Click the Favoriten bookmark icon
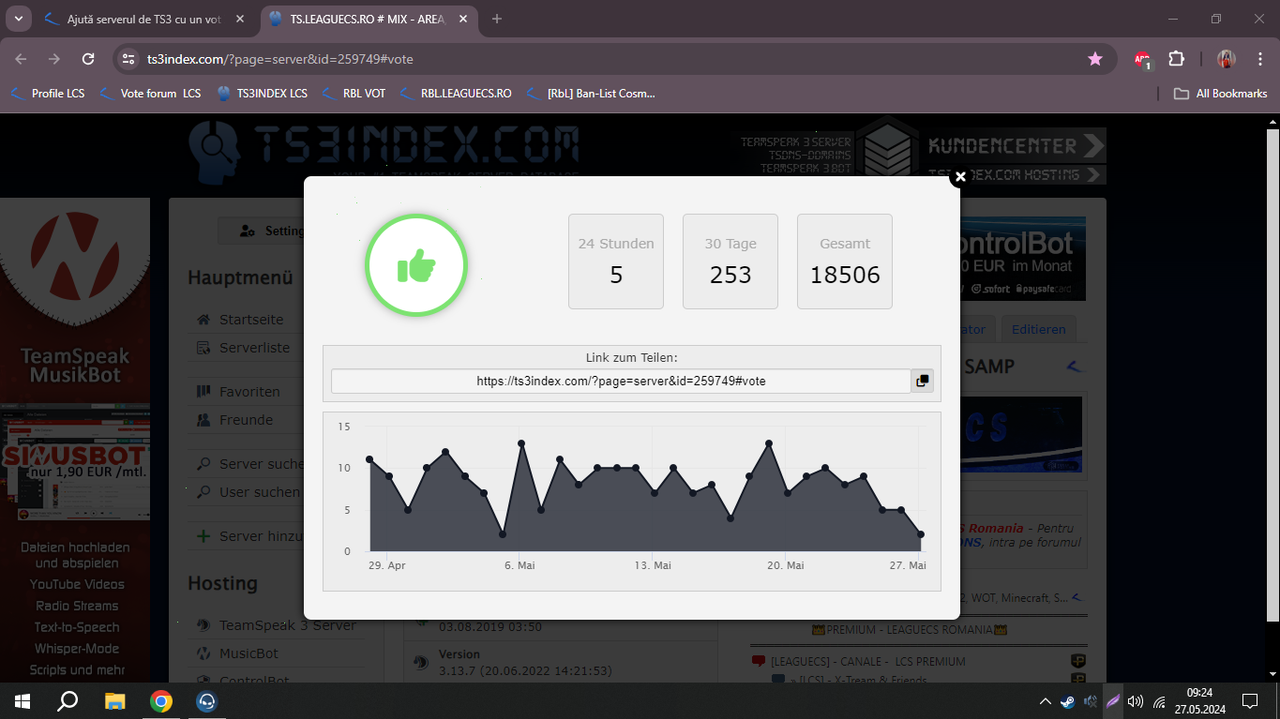Viewport: 1280px width, 719px height. [204, 392]
